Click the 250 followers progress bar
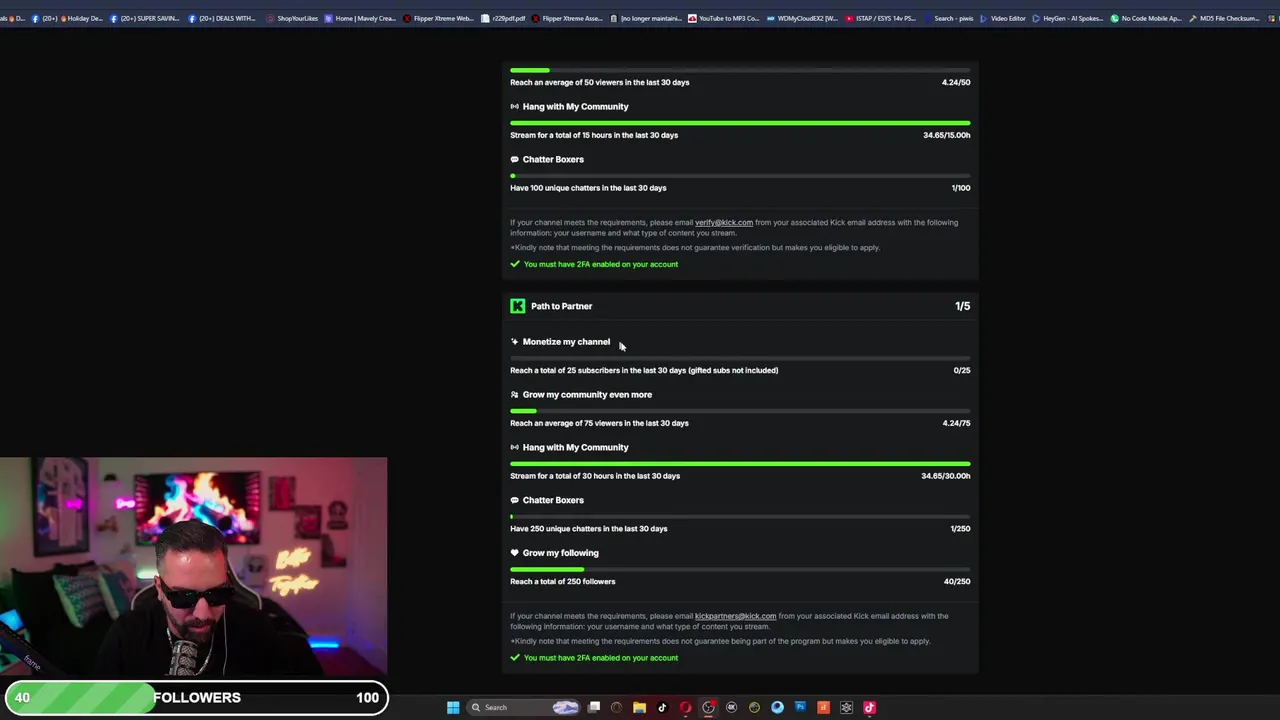 740,569
